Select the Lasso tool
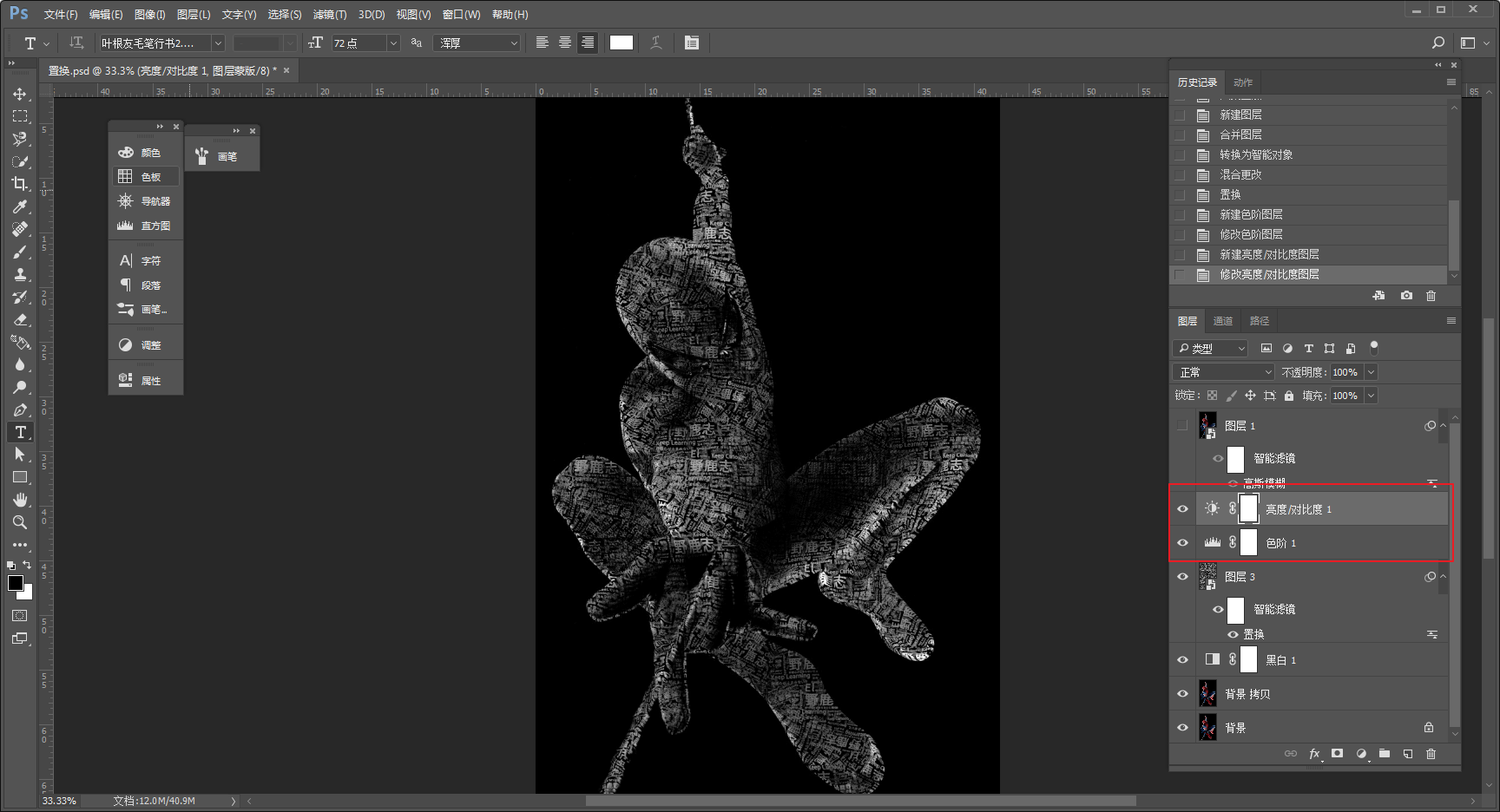 [19, 139]
